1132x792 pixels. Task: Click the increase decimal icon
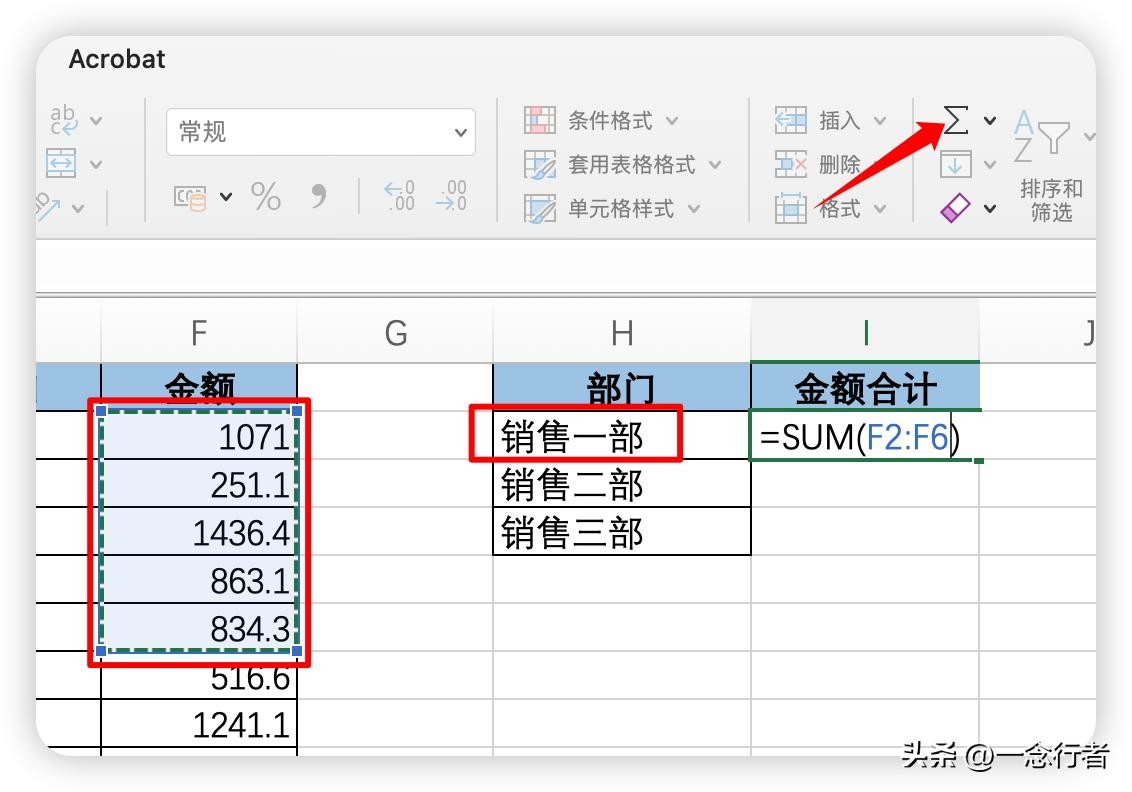(x=399, y=196)
